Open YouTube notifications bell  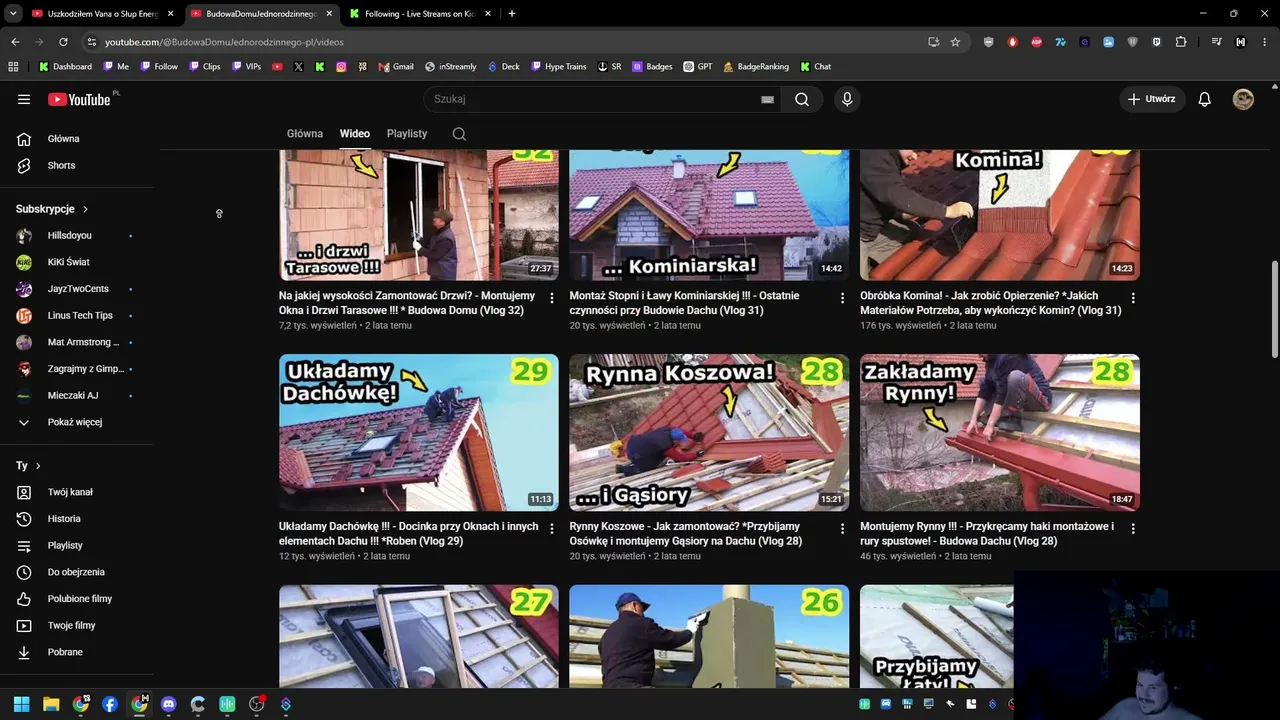(1205, 99)
